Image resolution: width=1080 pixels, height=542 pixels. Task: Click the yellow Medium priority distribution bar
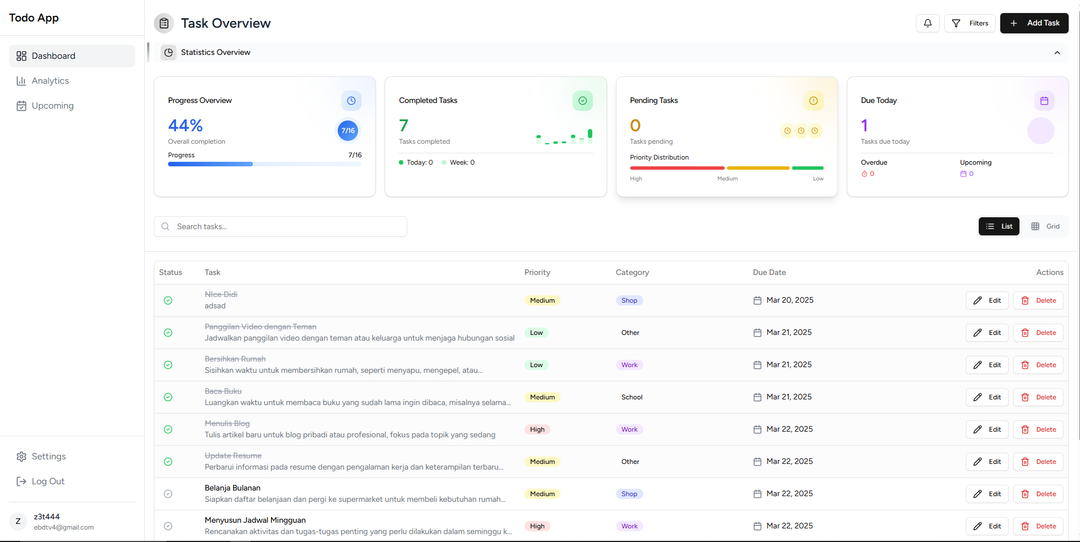point(758,168)
